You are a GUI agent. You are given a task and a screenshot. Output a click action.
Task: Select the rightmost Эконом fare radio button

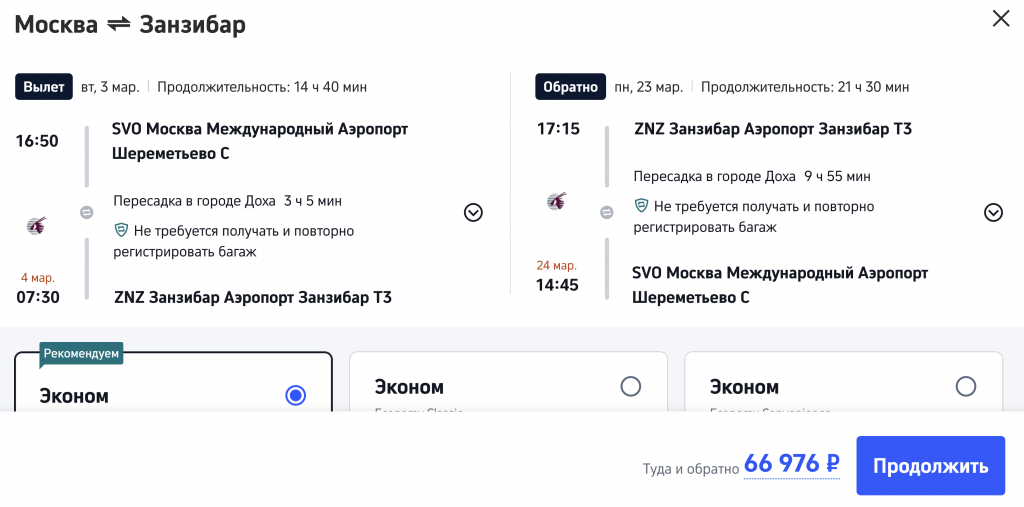click(965, 386)
